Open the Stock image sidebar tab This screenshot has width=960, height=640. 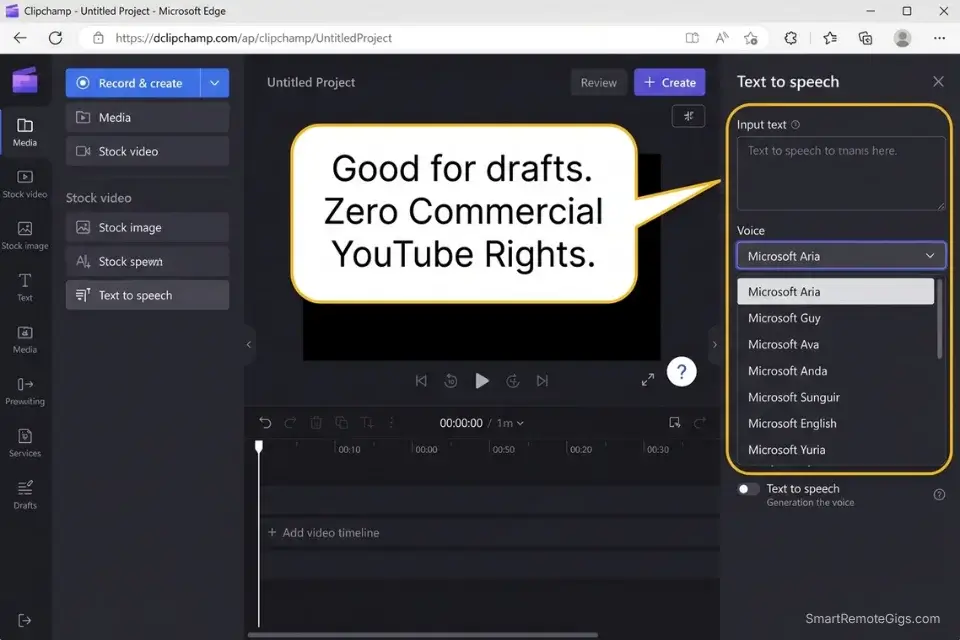tap(25, 236)
